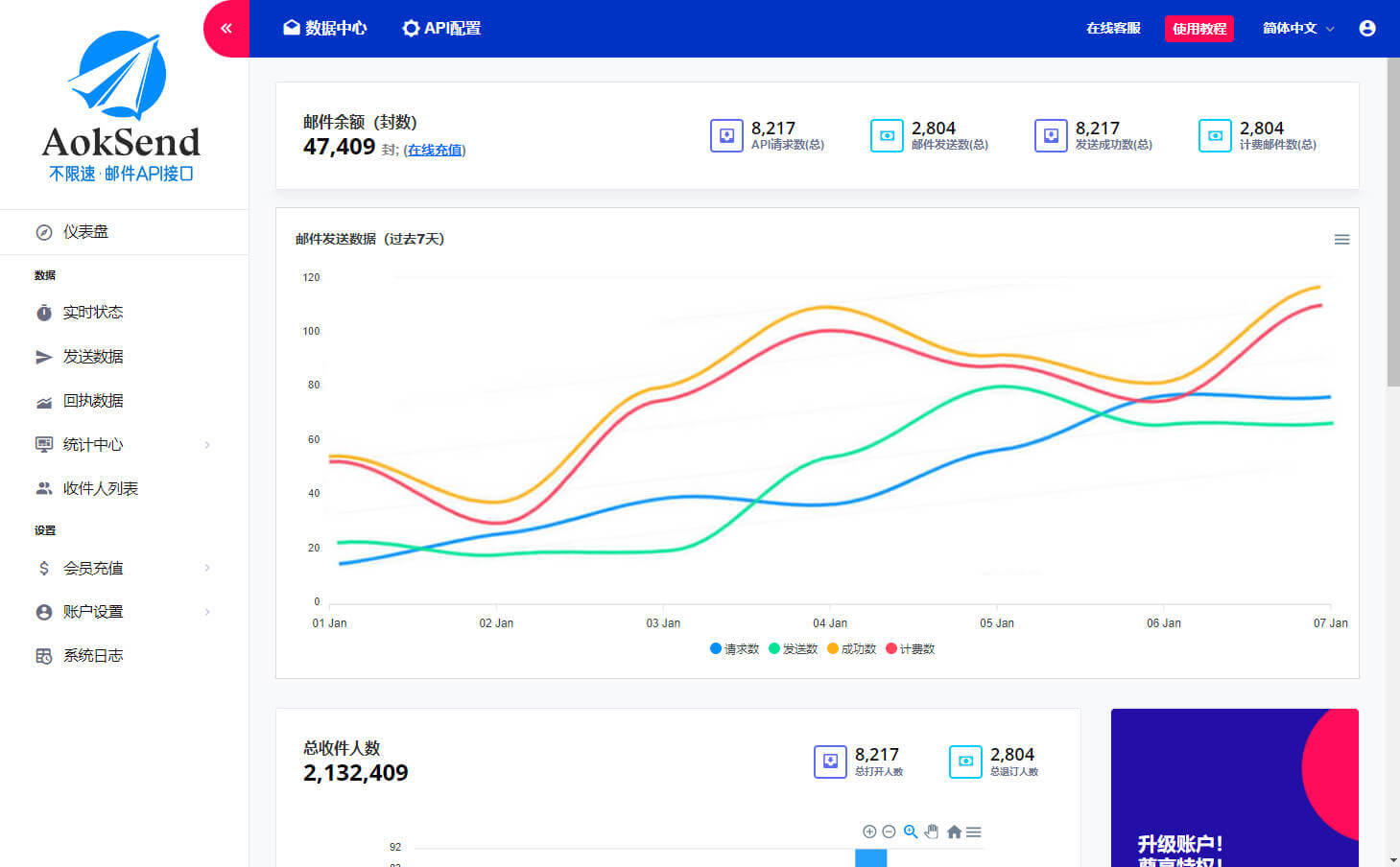This screenshot has height=867, width=1400.
Task: Click the page vertical scrollbar
Action: 1393,221
